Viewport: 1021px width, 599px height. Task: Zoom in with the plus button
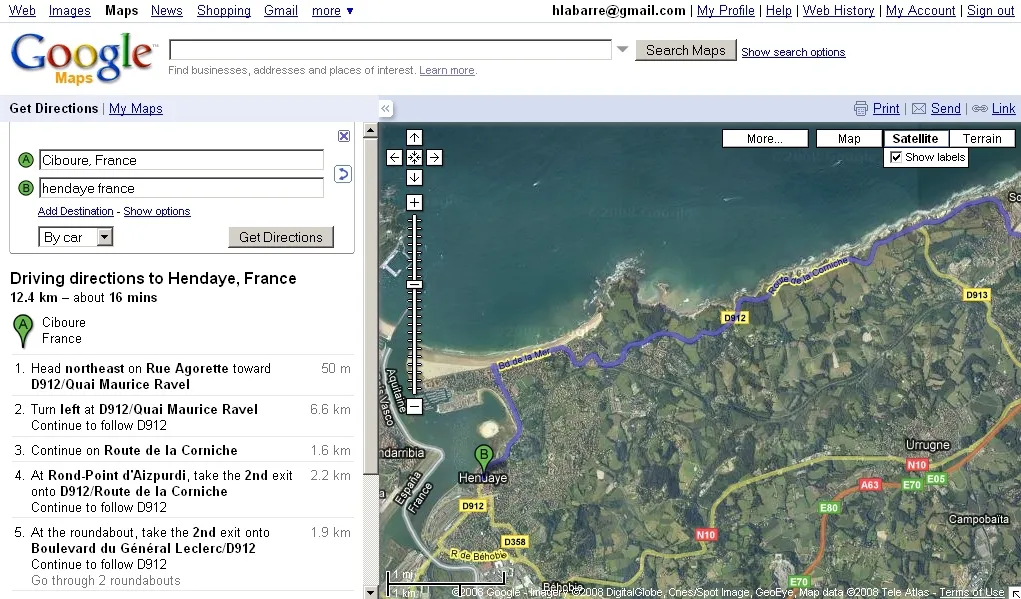(414, 202)
